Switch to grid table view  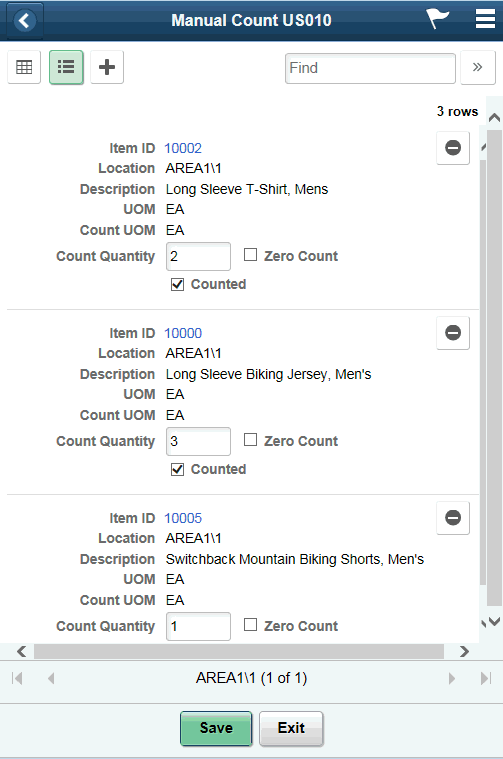24,67
